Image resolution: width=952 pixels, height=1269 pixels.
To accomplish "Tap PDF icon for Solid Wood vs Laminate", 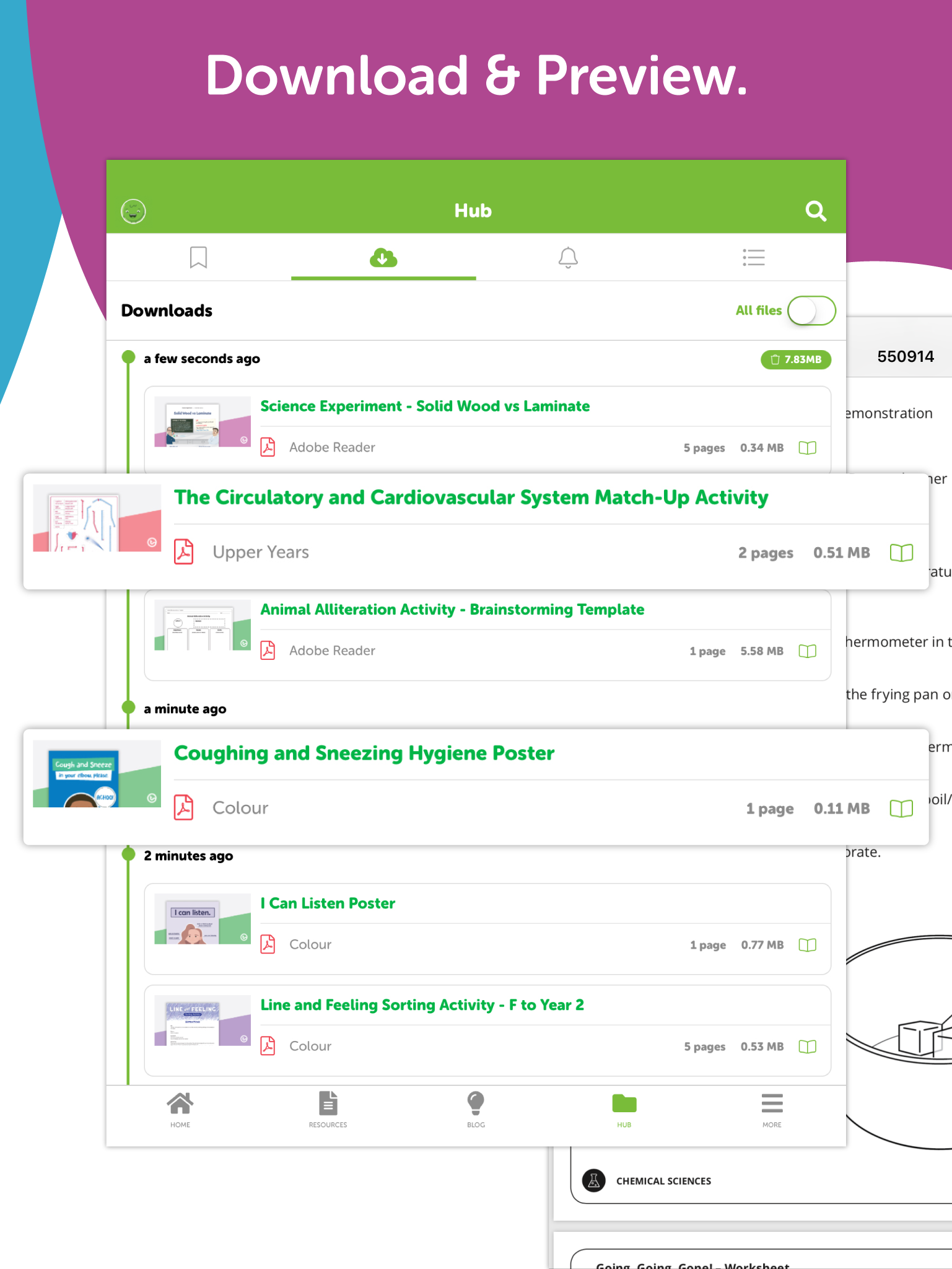I will [x=268, y=447].
